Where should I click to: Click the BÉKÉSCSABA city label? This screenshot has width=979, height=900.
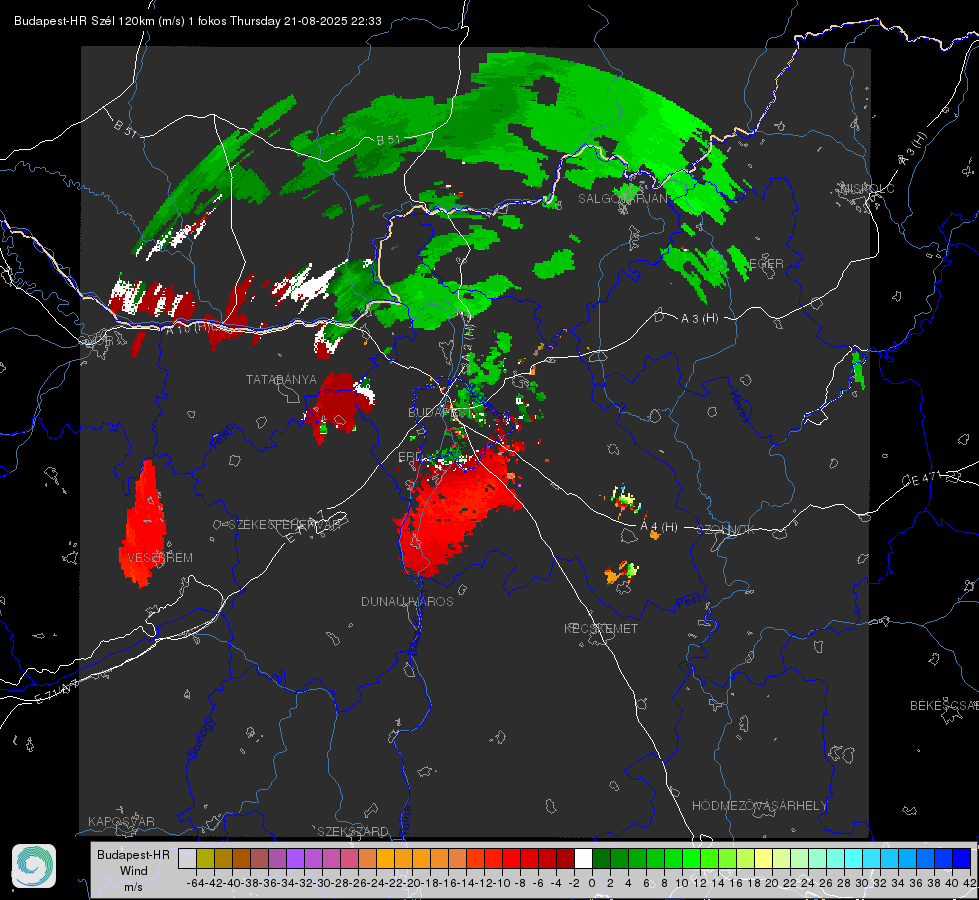[944, 706]
